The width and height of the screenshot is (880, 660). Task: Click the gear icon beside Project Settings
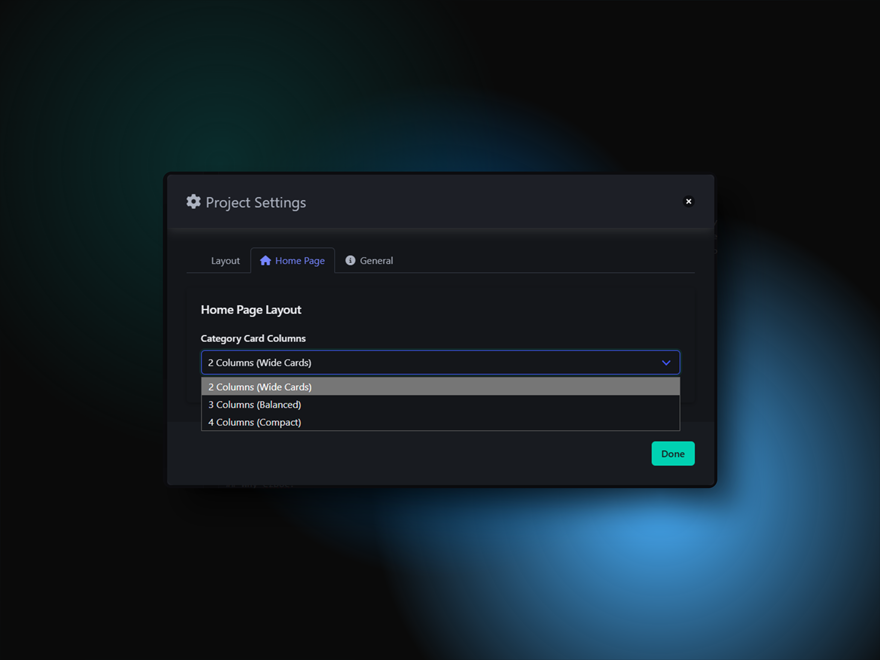pos(193,202)
